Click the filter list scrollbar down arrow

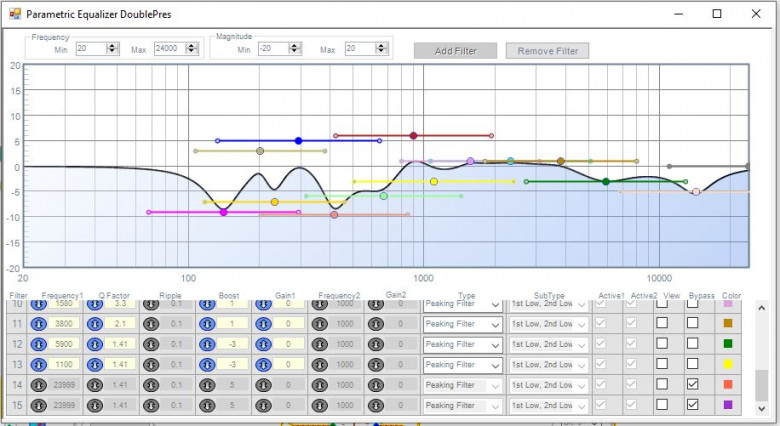point(761,409)
